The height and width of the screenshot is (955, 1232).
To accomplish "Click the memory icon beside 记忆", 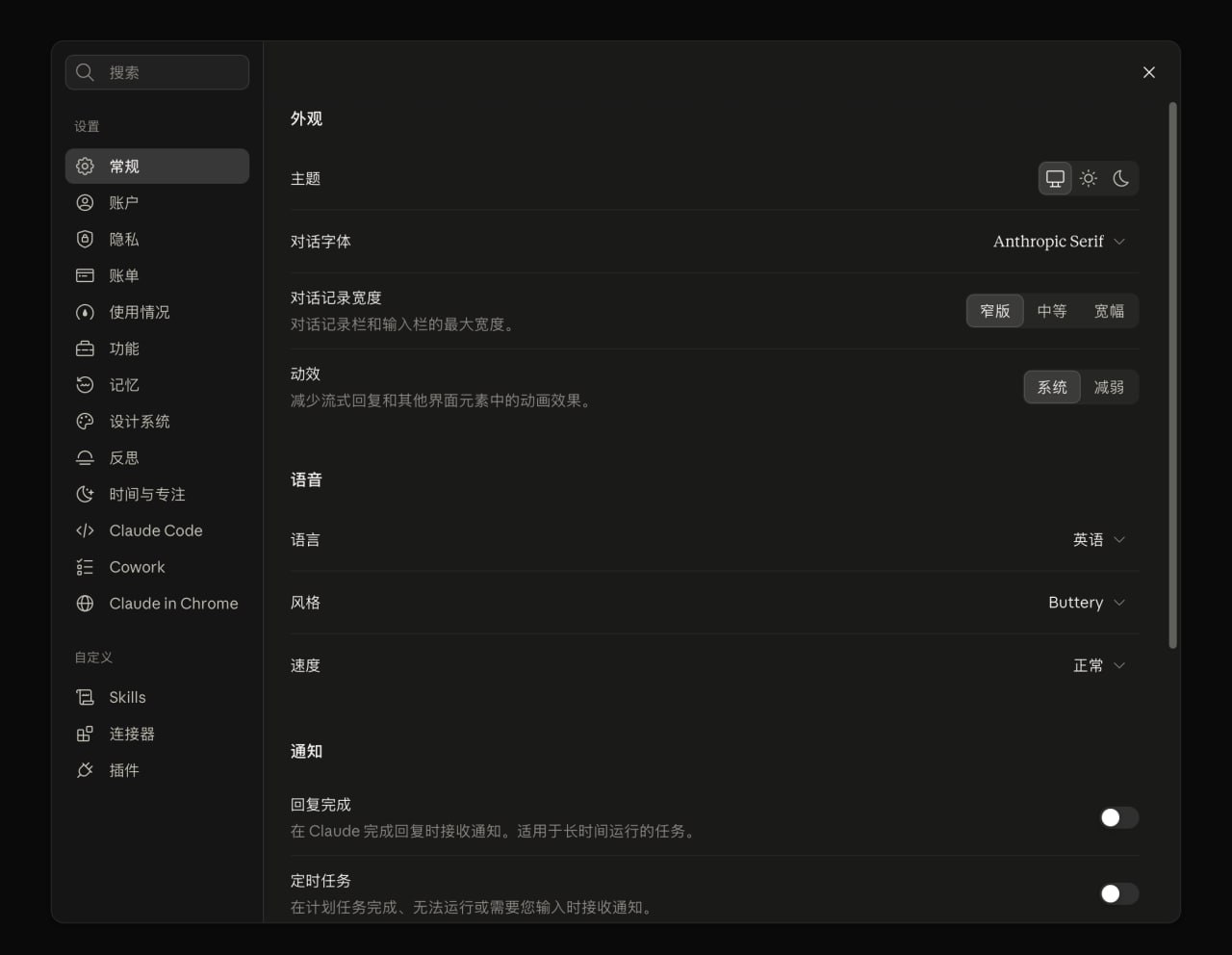I will [85, 385].
